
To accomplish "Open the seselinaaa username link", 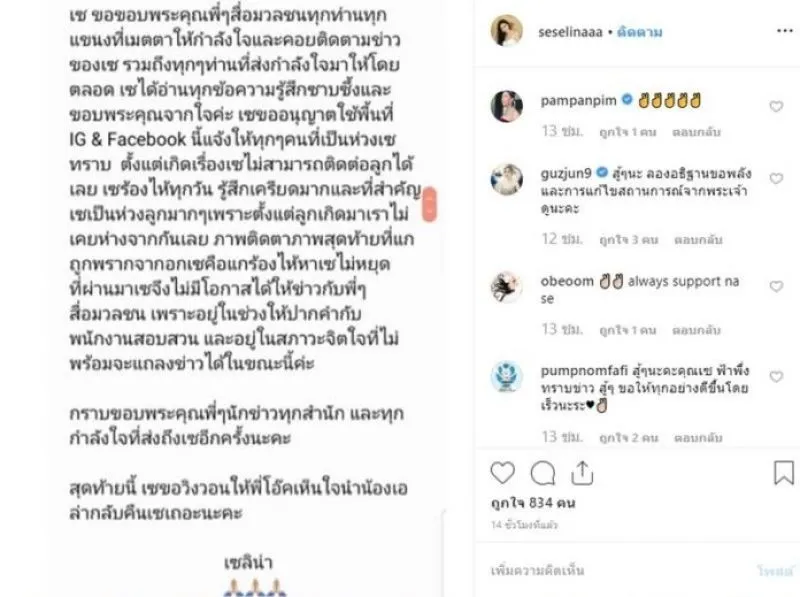I will 570,32.
